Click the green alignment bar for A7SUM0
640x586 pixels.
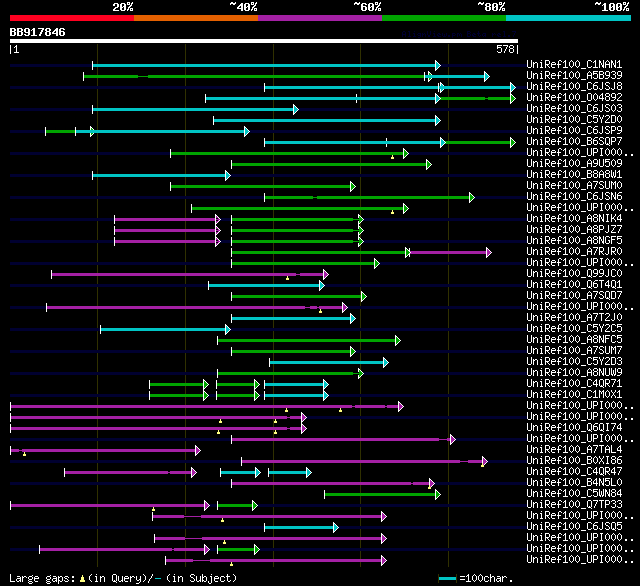tap(263, 186)
